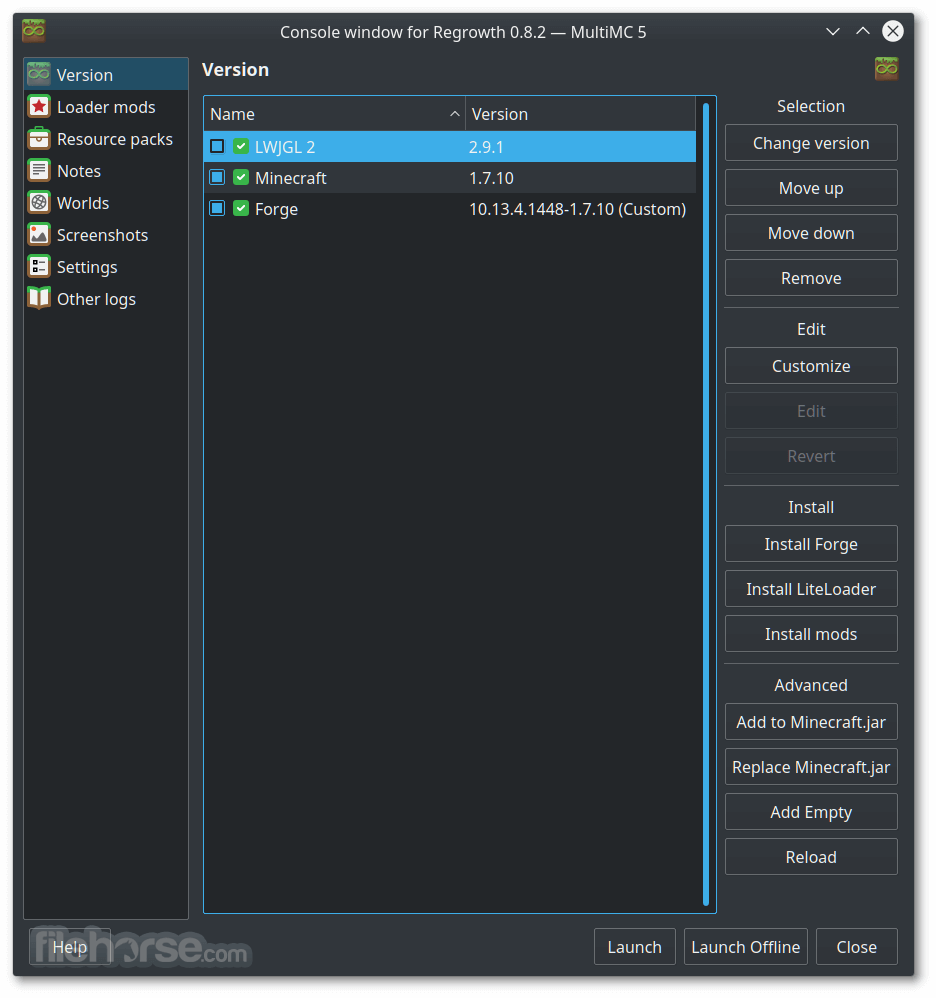The image size is (936, 998).
Task: Click the Install mods button
Action: click(x=811, y=634)
